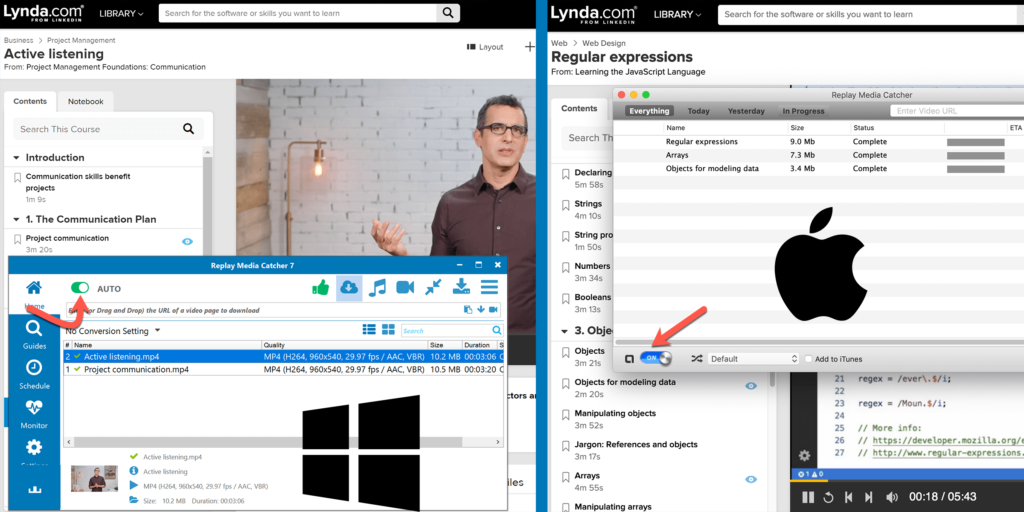Select Contents tab on Active listening page
Image resolution: width=1024 pixels, height=512 pixels.
pyautogui.click(x=30, y=101)
